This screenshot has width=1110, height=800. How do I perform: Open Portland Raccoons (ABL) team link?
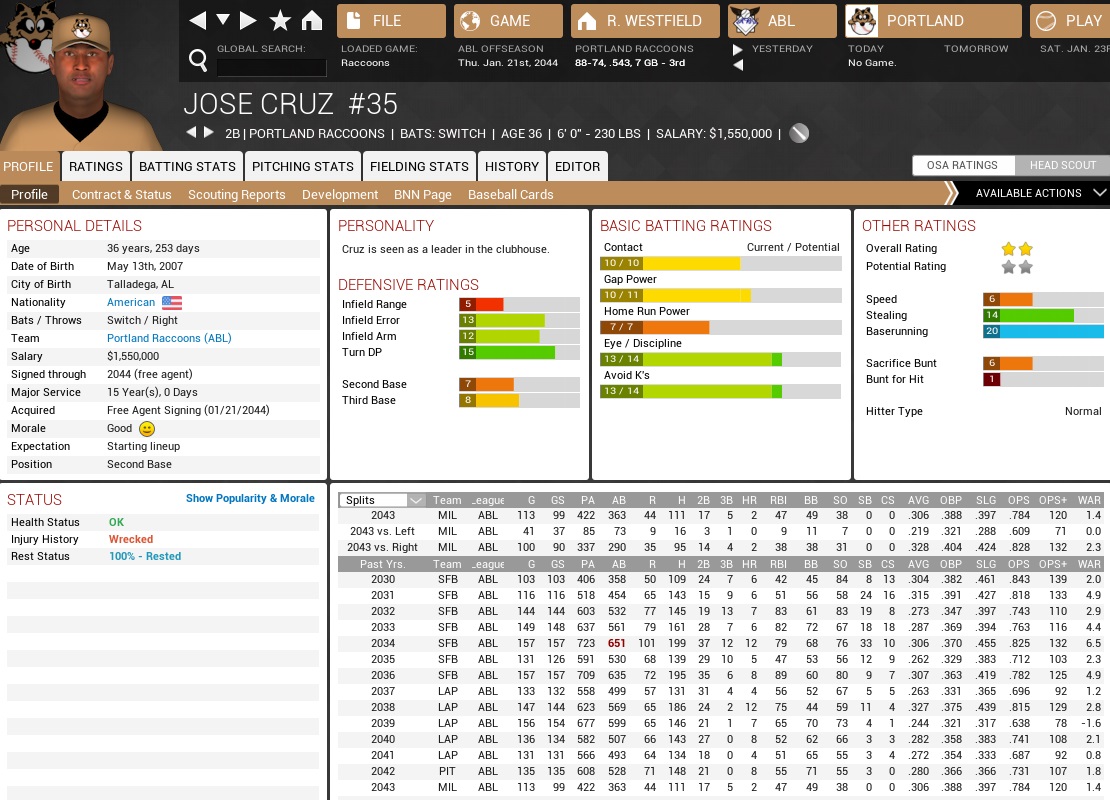169,338
